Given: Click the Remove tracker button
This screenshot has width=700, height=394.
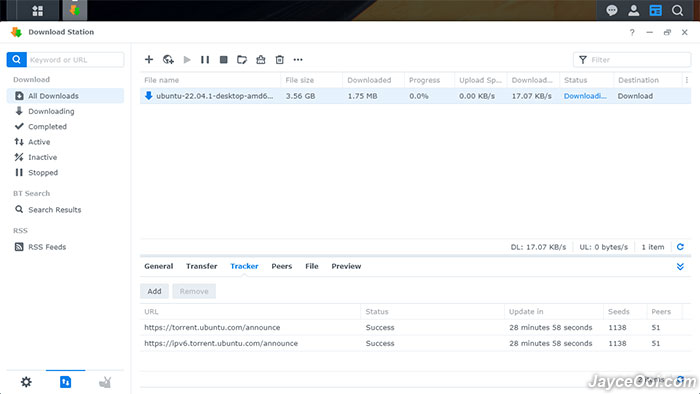Looking at the screenshot, I should [x=194, y=291].
